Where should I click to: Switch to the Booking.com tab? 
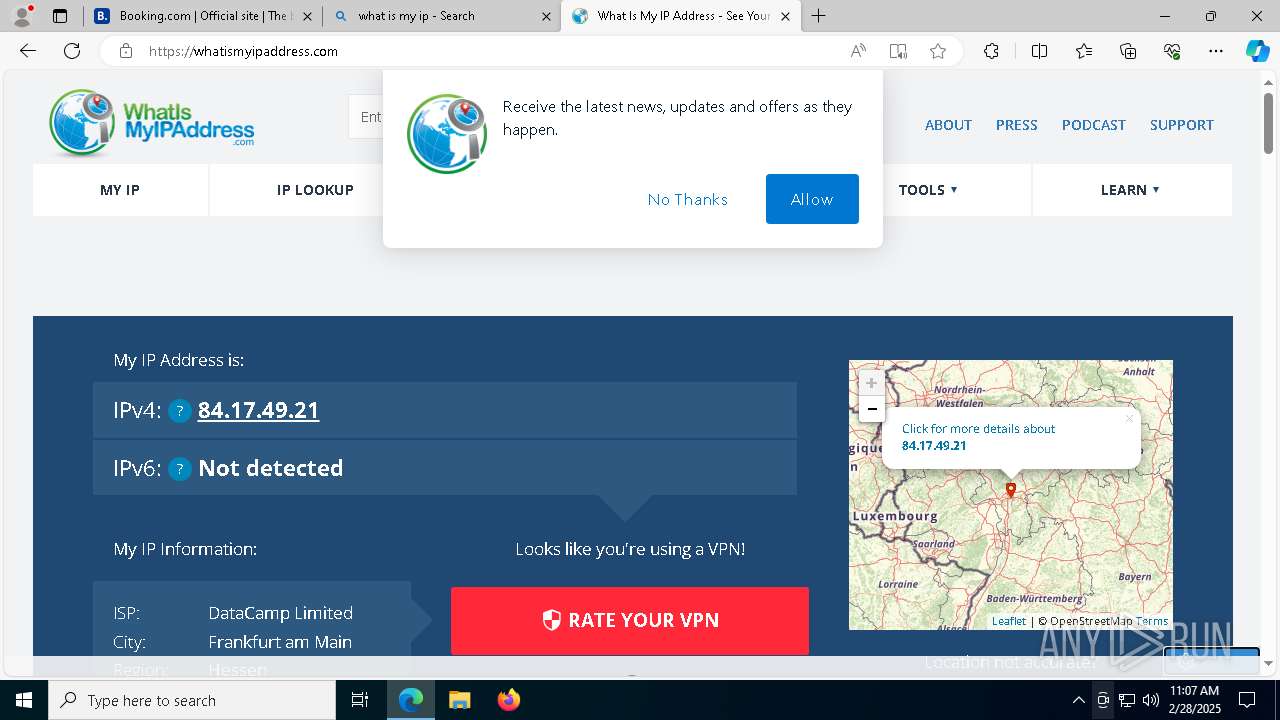202,16
